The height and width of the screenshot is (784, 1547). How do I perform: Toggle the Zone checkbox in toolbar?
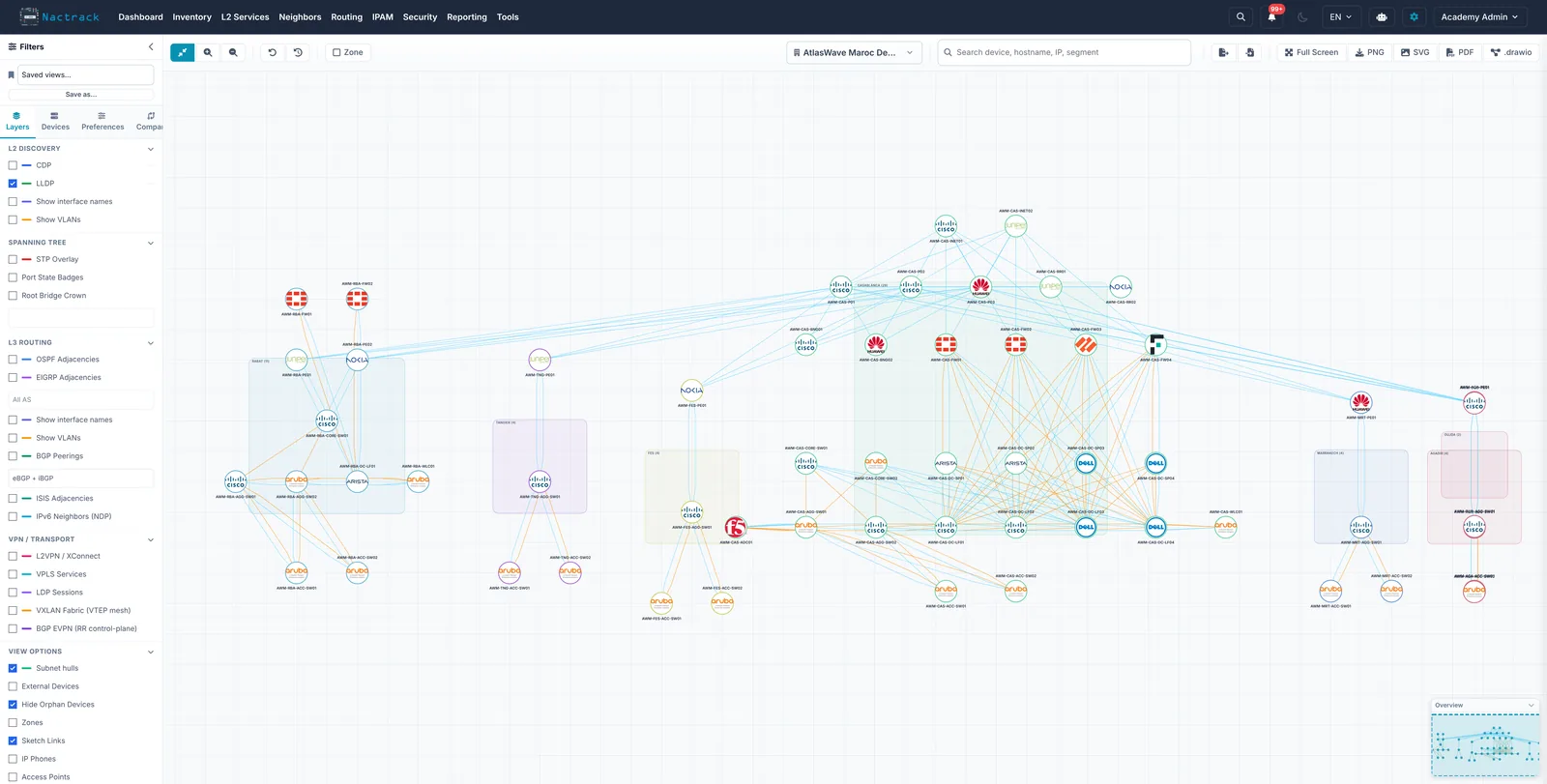(336, 52)
